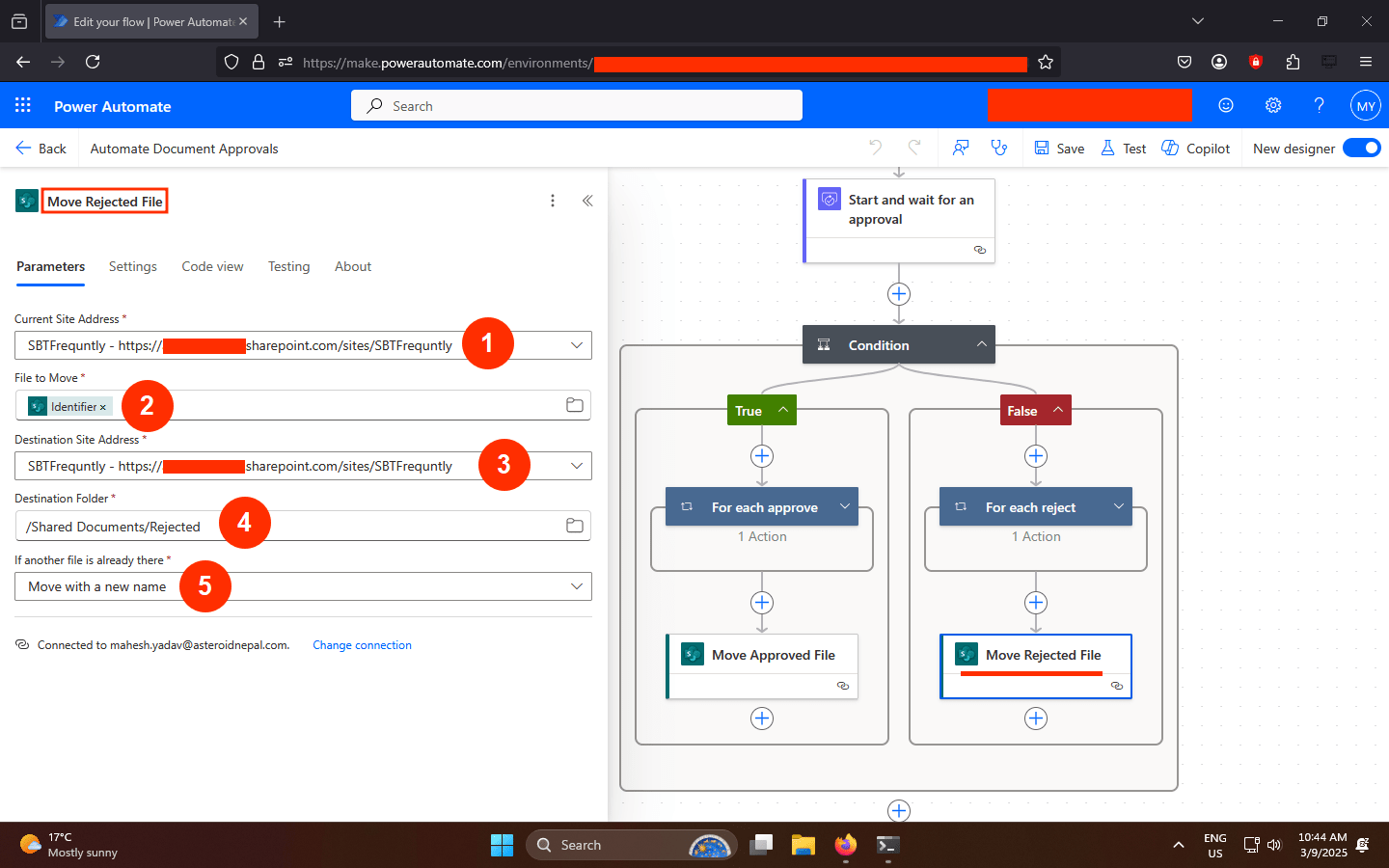Click the Identifier dynamic content token
Image resolution: width=1389 pixels, height=868 pixels.
coord(69,407)
